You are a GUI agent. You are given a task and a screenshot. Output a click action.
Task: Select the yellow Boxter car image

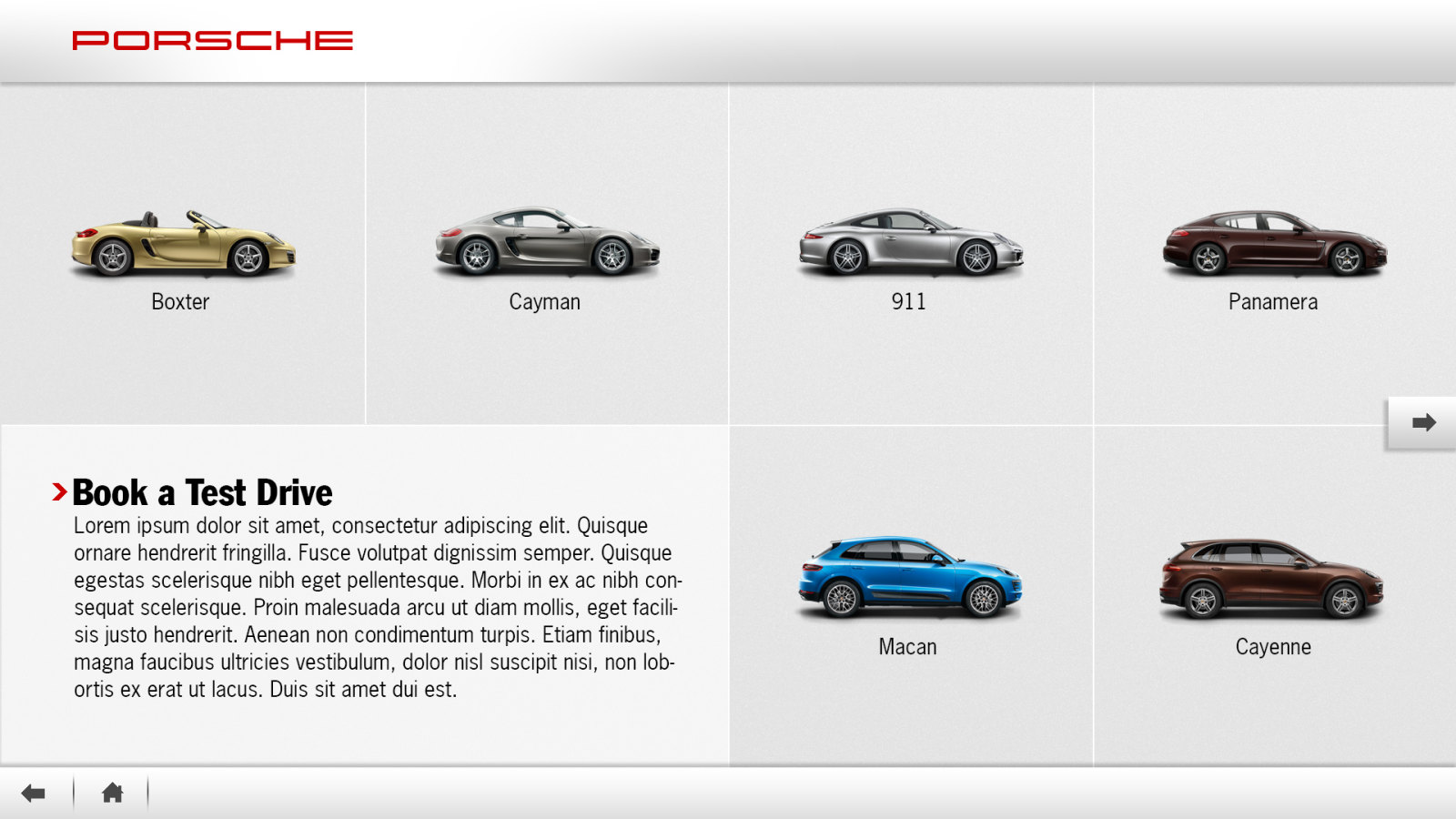pyautogui.click(x=183, y=244)
